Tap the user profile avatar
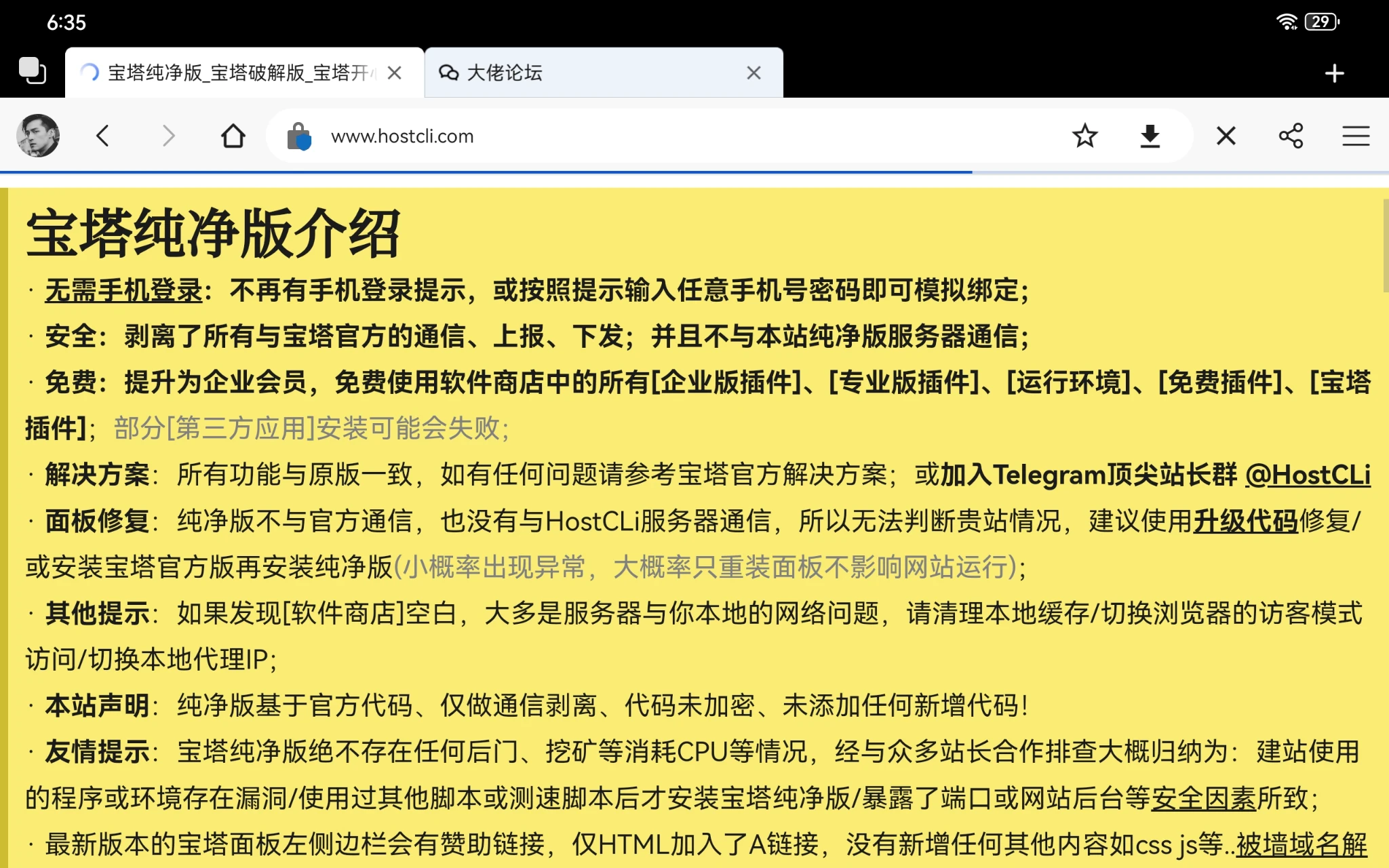The height and width of the screenshot is (868, 1389). 38,136
